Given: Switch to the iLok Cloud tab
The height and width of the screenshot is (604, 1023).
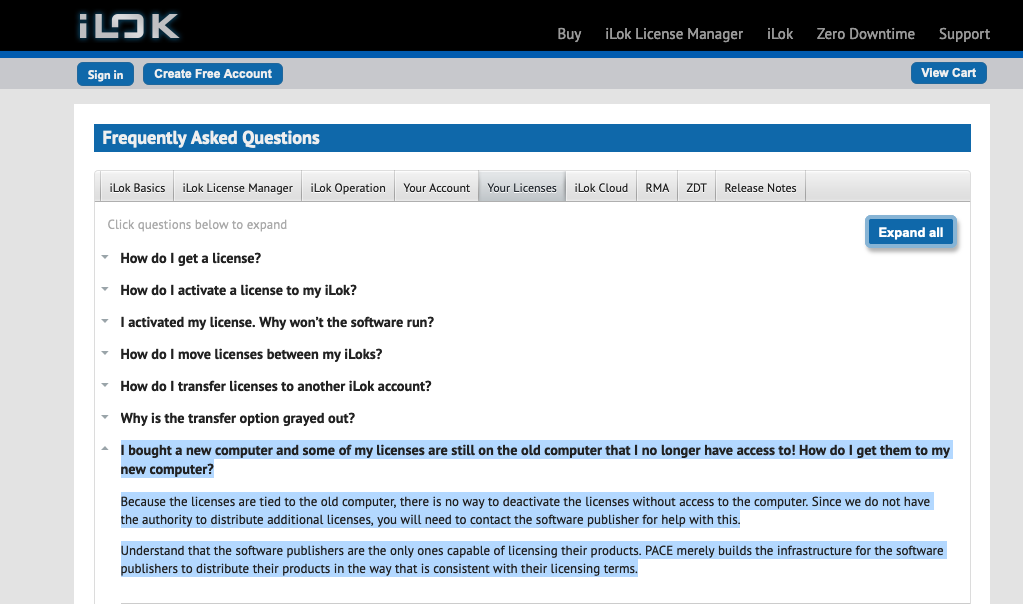Looking at the screenshot, I should pos(601,188).
